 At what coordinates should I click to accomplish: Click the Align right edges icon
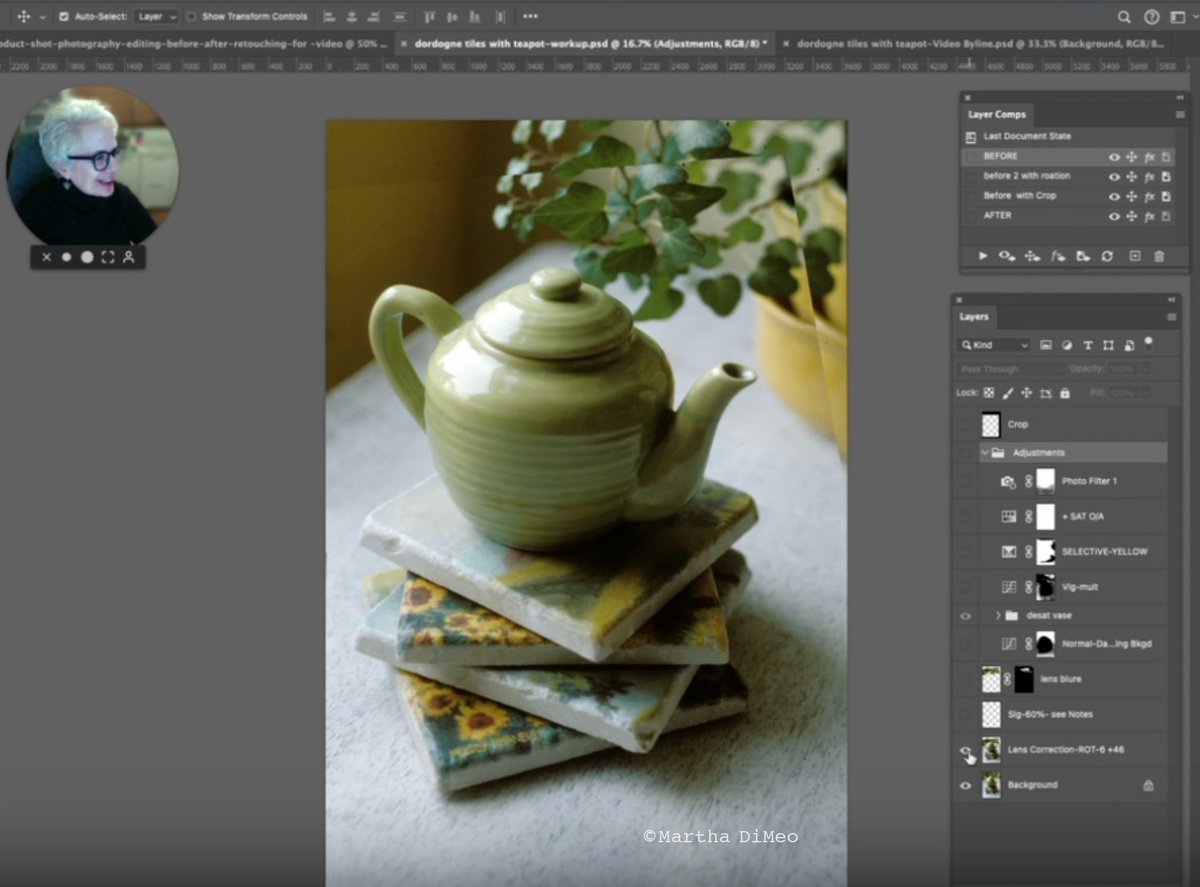click(376, 17)
